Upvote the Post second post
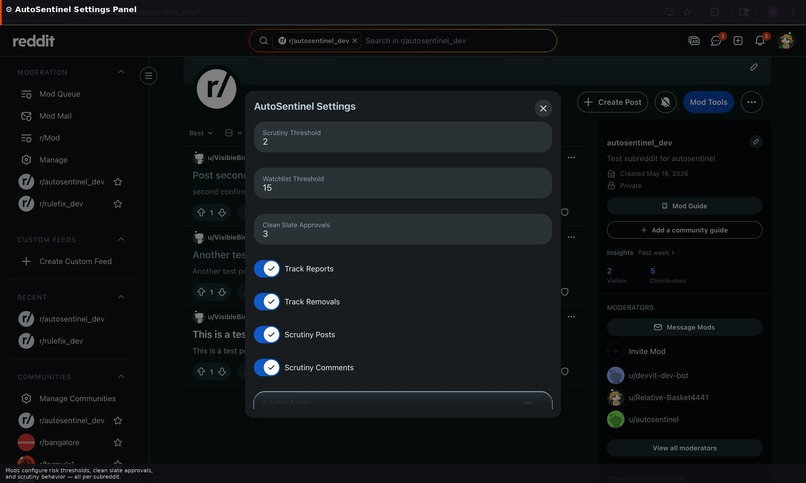The width and height of the screenshot is (806, 483). 201,212
